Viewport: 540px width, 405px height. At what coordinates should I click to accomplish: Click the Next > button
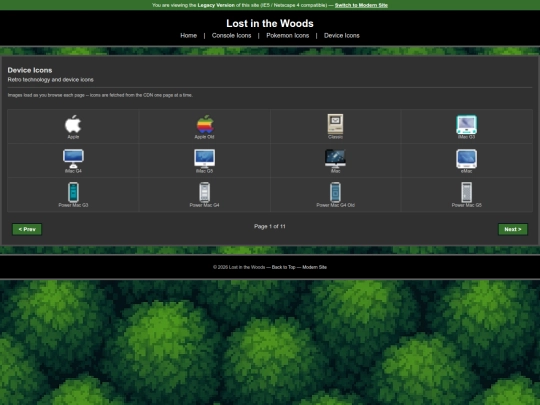click(513, 229)
